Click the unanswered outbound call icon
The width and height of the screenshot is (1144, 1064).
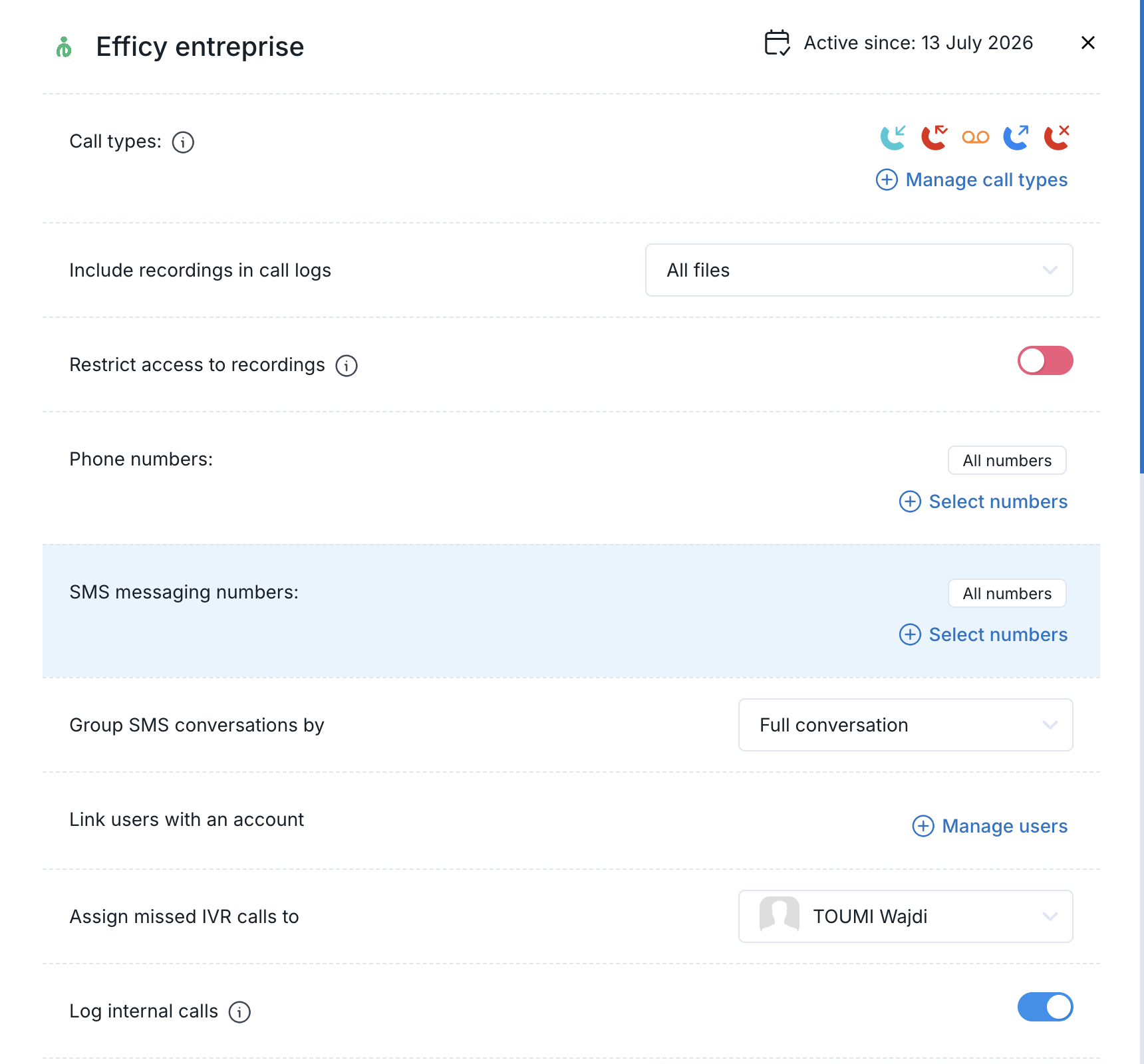1057,138
